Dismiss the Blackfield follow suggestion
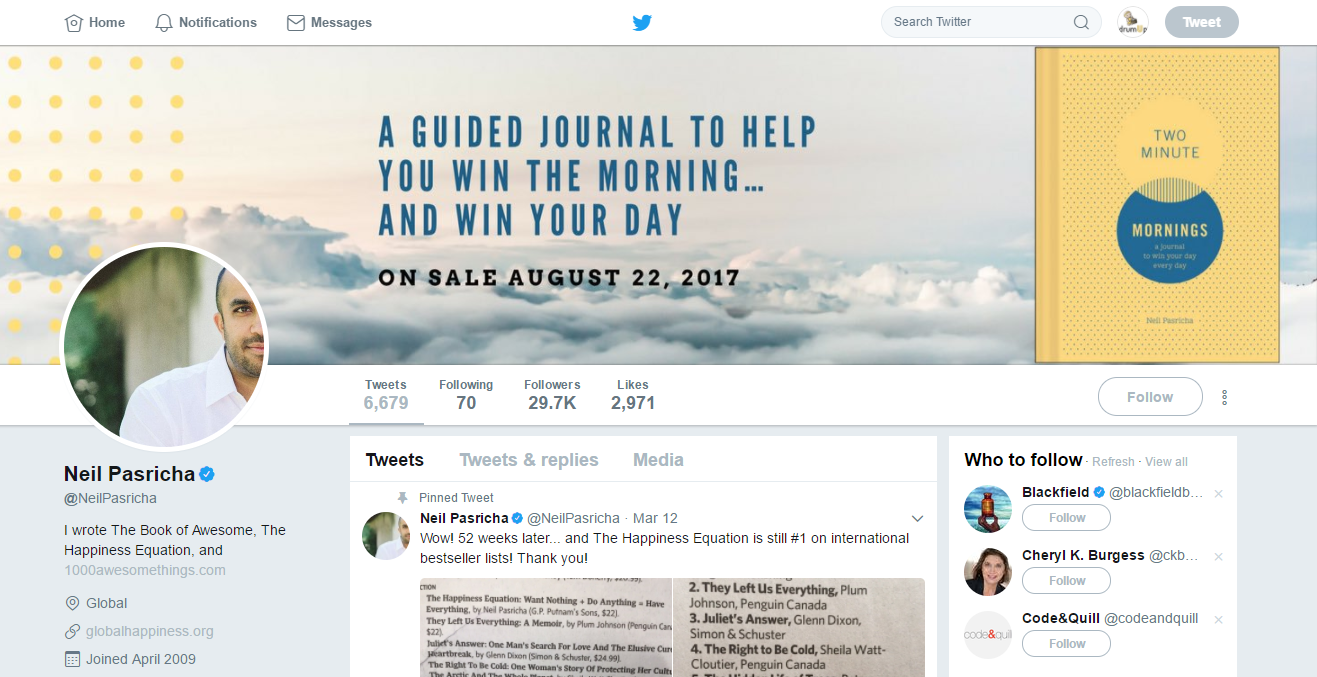 [x=1218, y=494]
